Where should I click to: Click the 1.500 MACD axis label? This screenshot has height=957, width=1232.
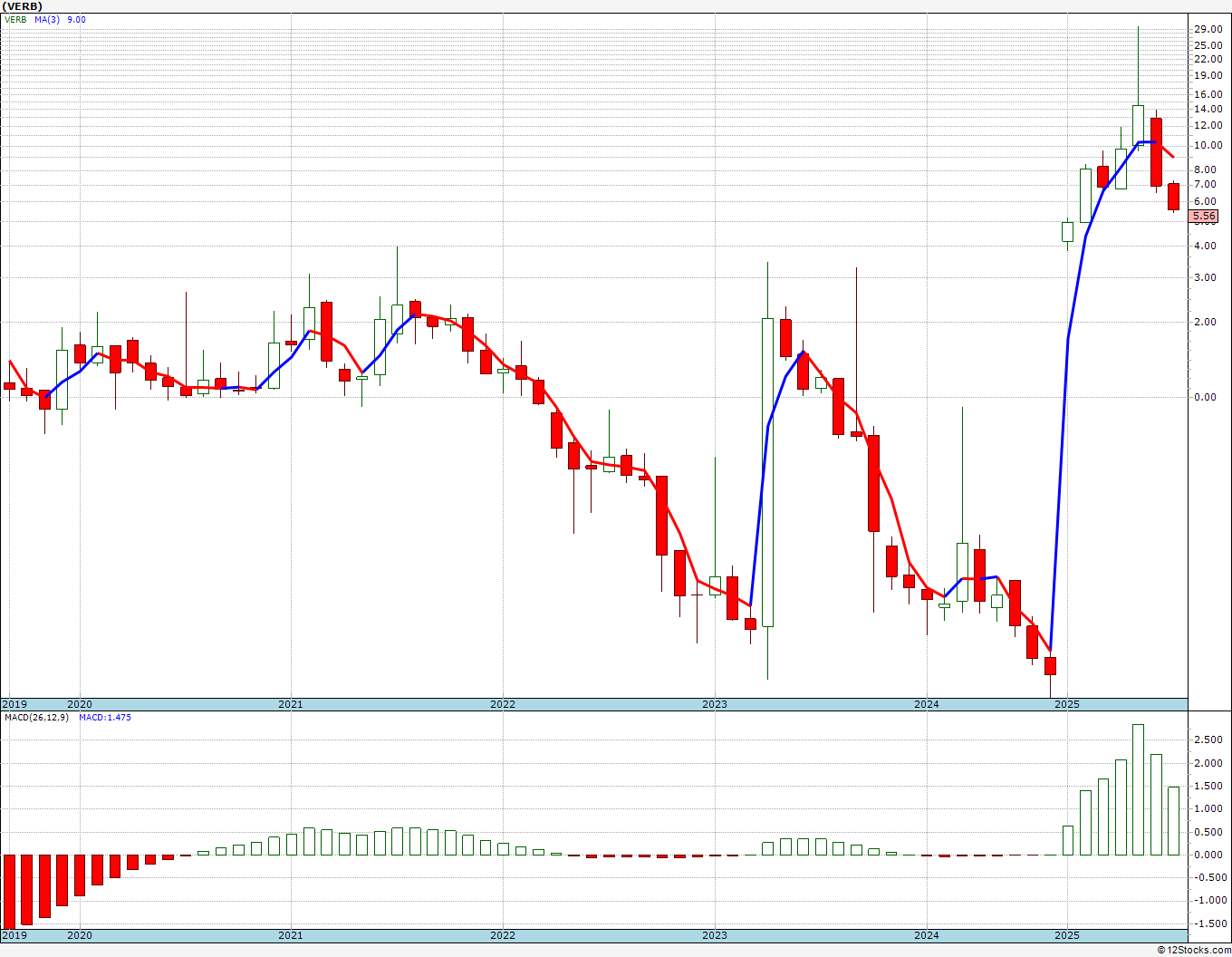point(1208,786)
